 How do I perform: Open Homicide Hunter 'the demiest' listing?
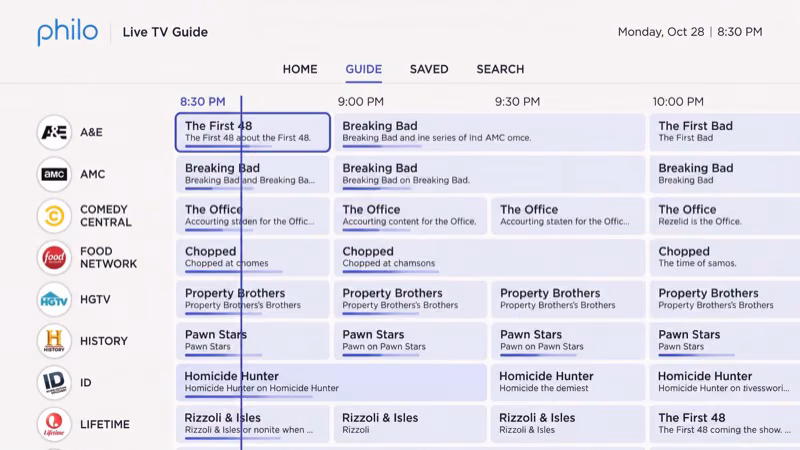click(568, 383)
